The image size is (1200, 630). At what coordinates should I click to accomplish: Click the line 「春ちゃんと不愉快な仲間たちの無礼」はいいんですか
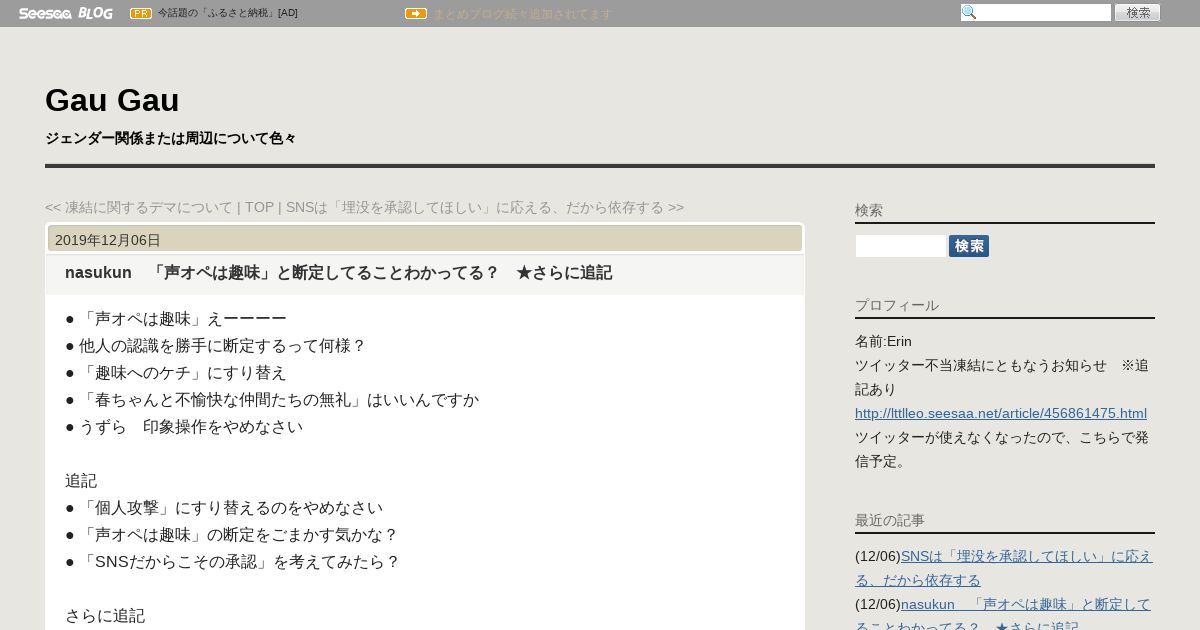click(x=272, y=400)
